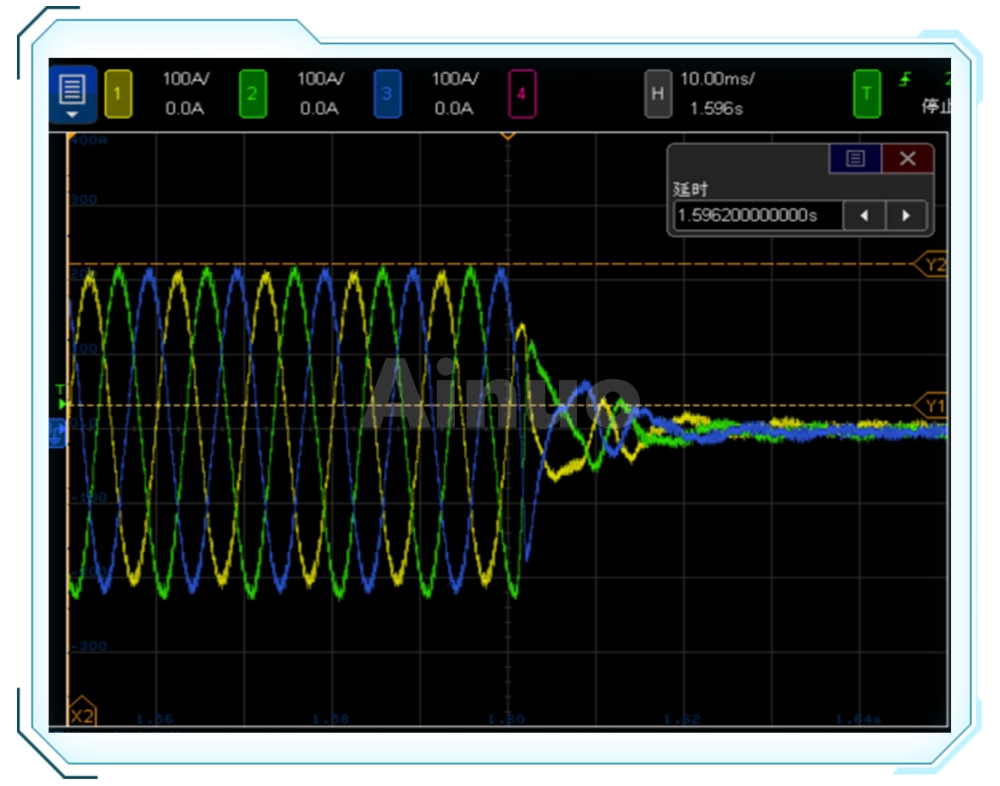The image size is (1000, 786).
Task: Toggle yellow channel 1 button
Action: point(118,95)
